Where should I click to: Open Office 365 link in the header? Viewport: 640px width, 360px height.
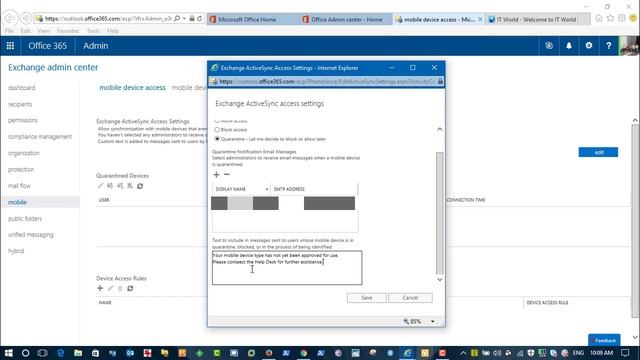coord(47,46)
